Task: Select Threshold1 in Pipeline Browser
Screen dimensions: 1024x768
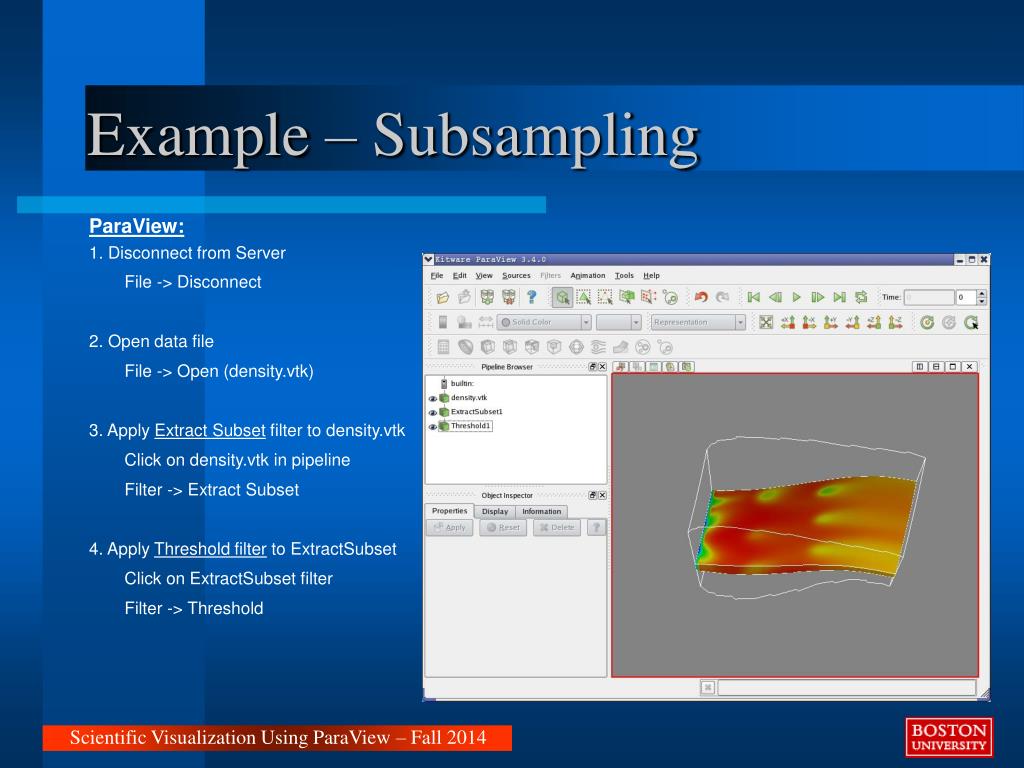Action: (x=470, y=426)
